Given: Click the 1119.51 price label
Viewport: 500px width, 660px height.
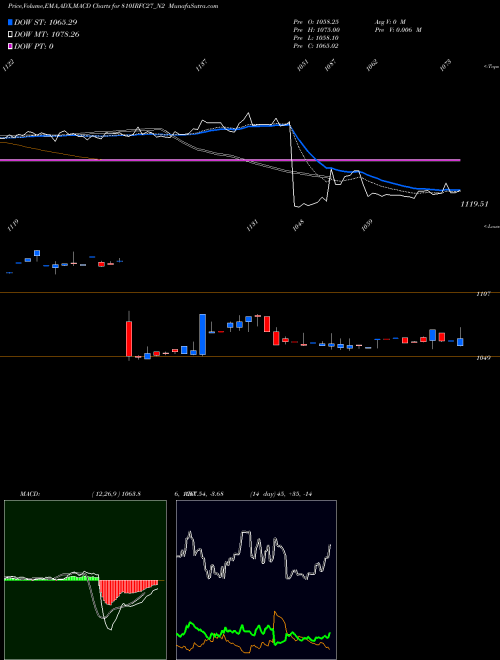Looking at the screenshot, I should 474,204.
